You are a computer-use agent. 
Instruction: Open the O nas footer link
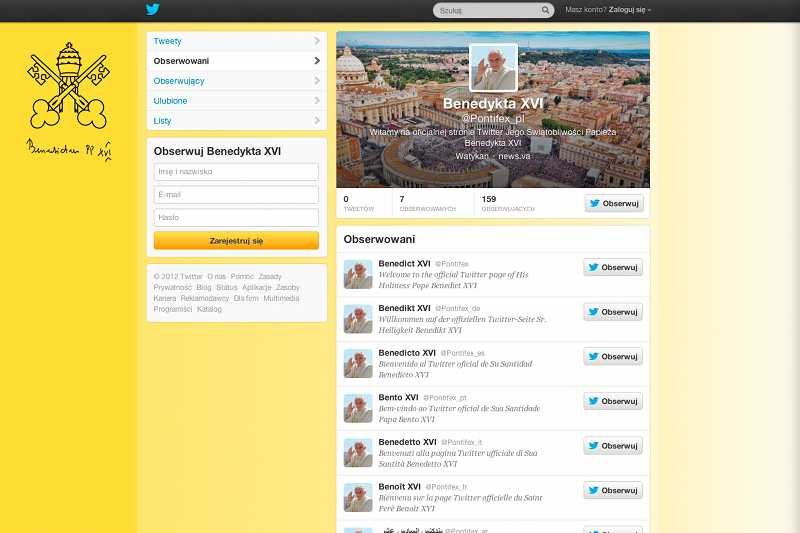point(217,276)
